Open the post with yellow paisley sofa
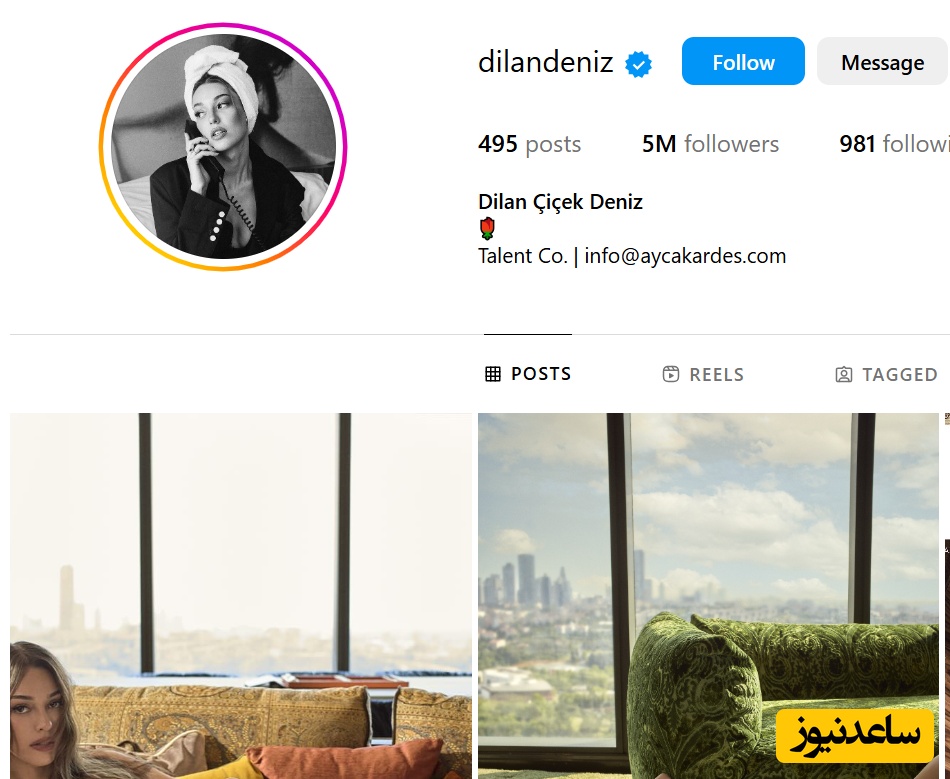This screenshot has height=779, width=950. tap(241, 595)
